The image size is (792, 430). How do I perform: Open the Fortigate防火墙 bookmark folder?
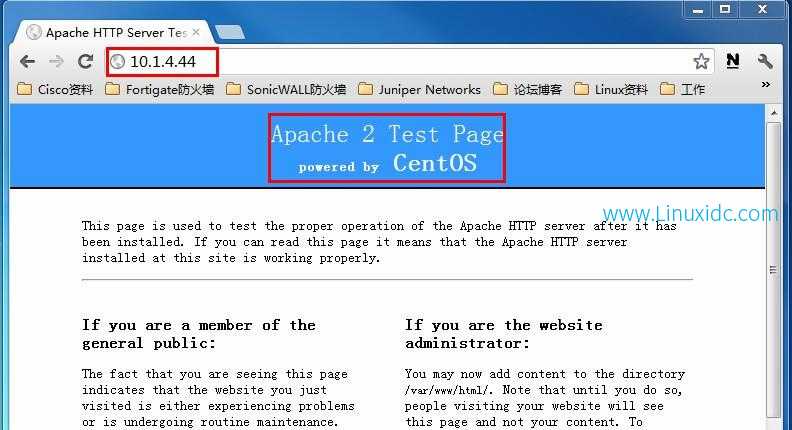pos(160,89)
